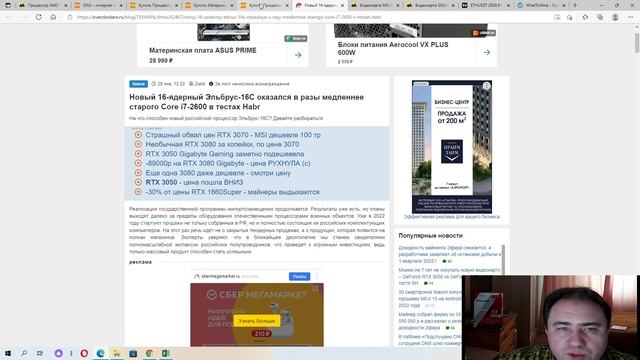This screenshot has height=360, width=640.
Task: Open Windows Start menu
Action: click(x=8, y=353)
